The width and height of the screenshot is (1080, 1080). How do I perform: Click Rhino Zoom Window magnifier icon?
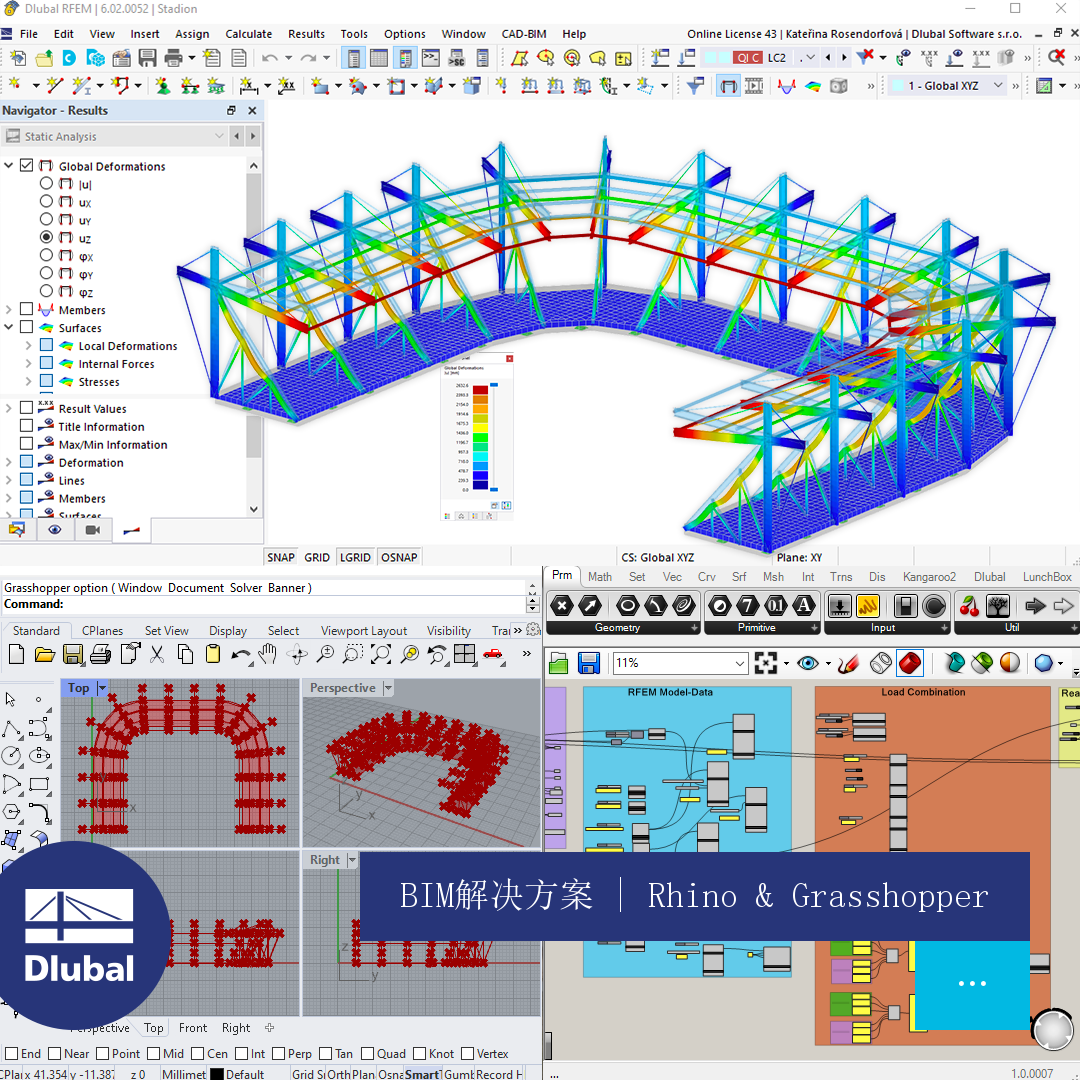[x=352, y=654]
